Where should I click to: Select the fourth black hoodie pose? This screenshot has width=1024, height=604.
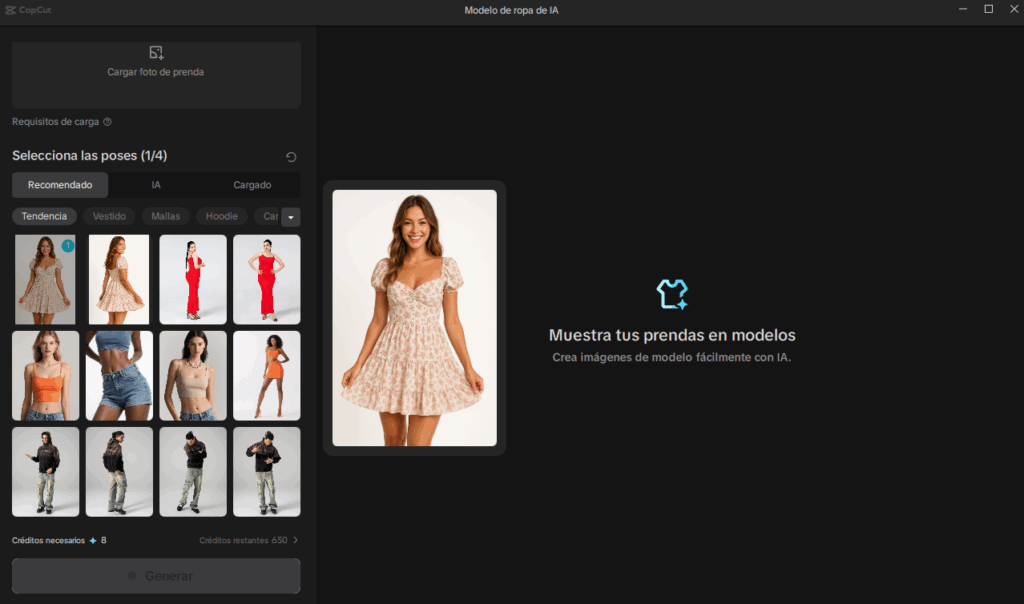[267, 472]
